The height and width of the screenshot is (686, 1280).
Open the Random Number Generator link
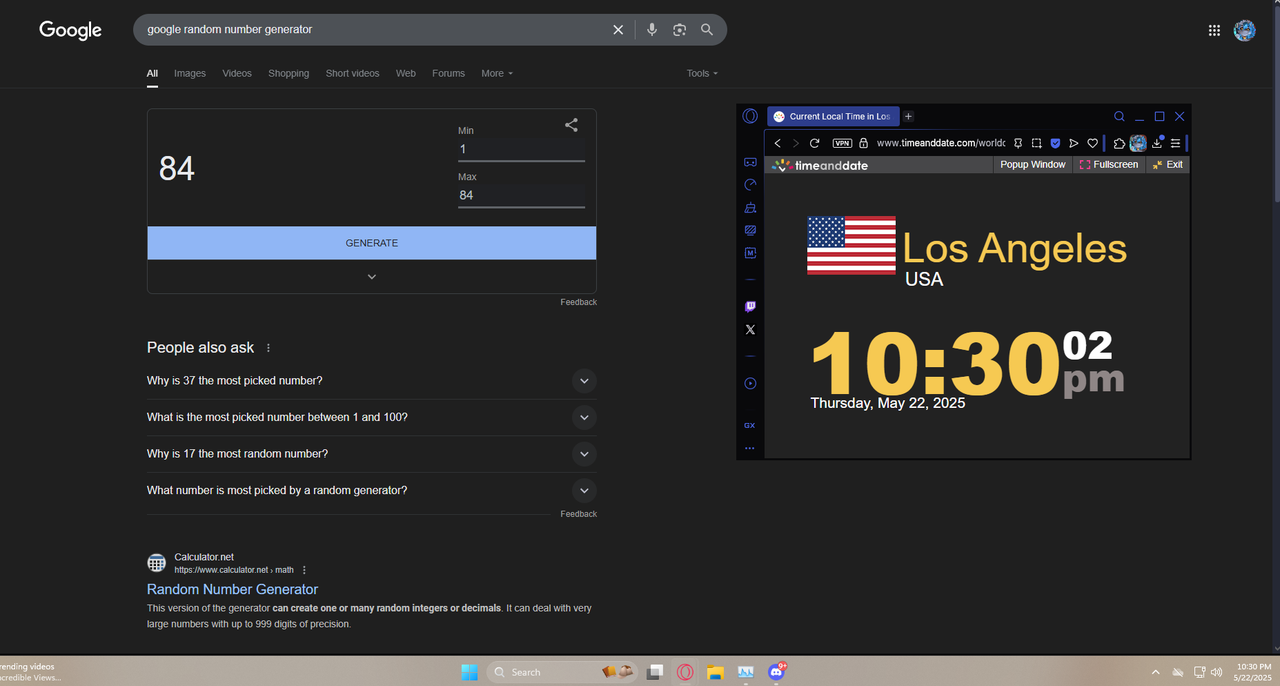pyautogui.click(x=232, y=590)
